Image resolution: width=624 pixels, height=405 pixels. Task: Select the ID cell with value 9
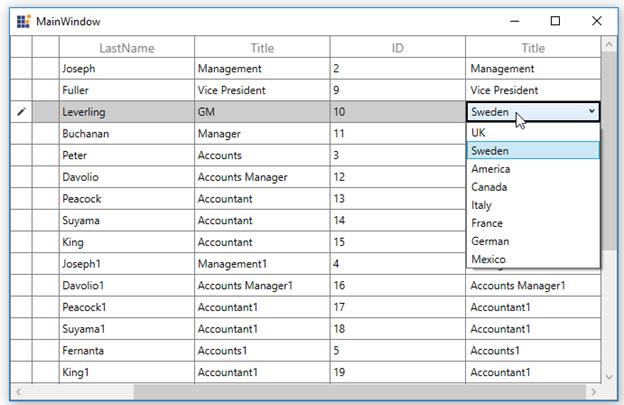[398, 90]
